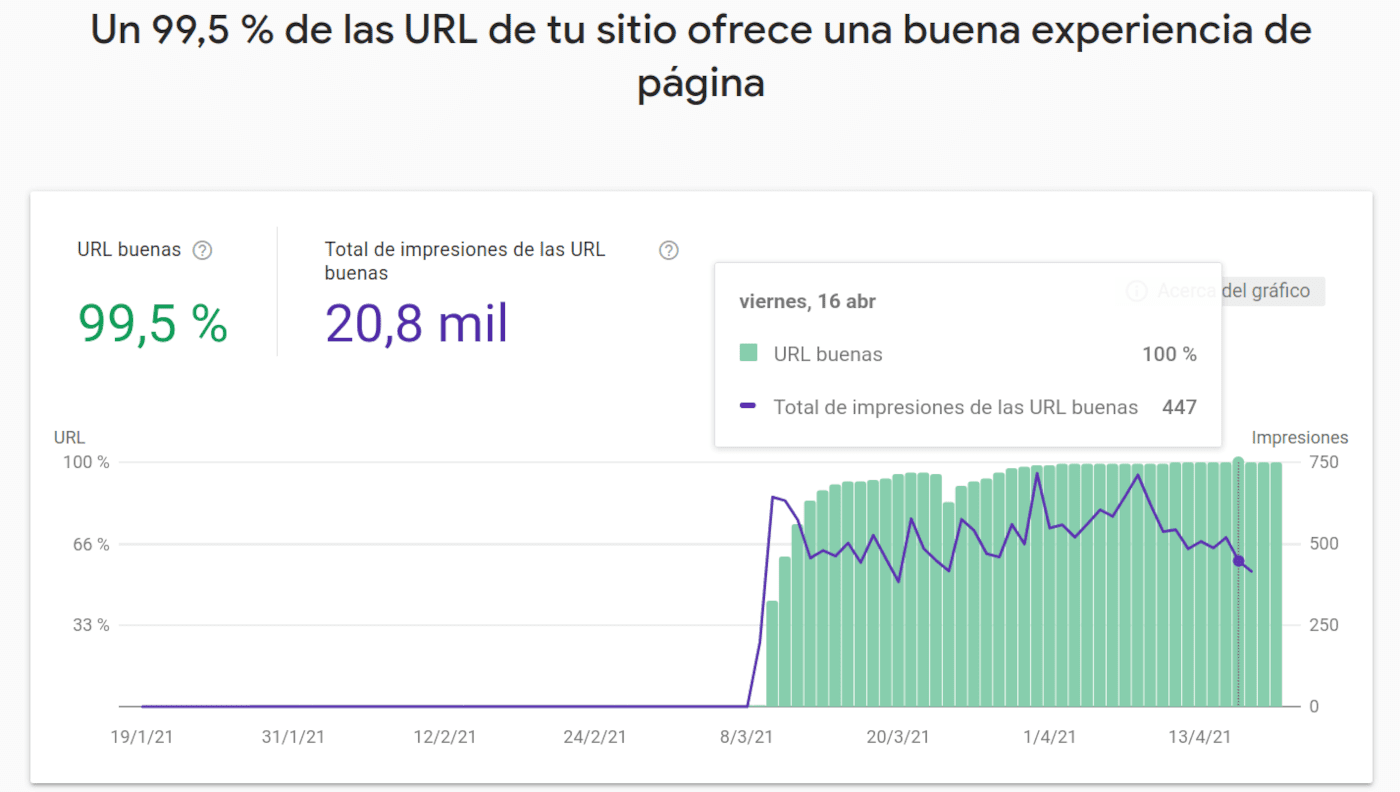
Task: Click the Total de impresiones de las URL buenas heading
Action: click(465, 260)
